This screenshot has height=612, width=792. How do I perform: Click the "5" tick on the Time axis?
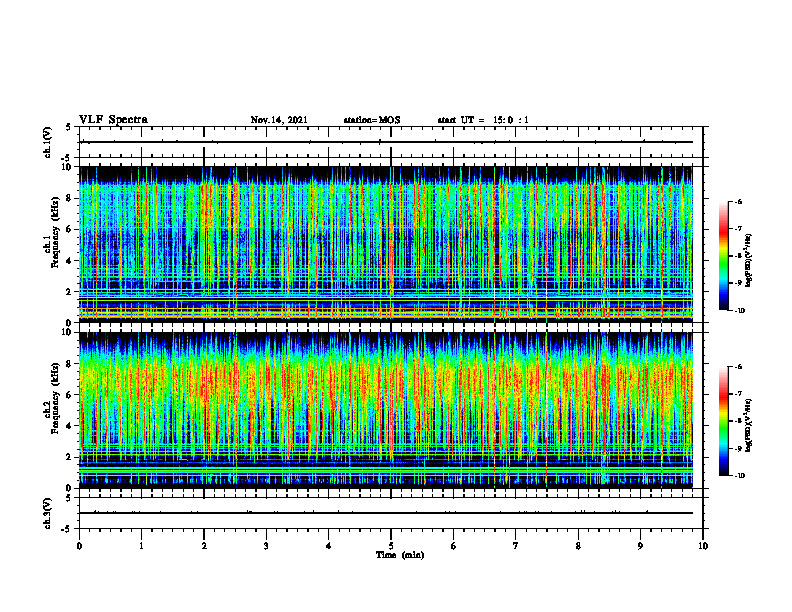[x=391, y=546]
